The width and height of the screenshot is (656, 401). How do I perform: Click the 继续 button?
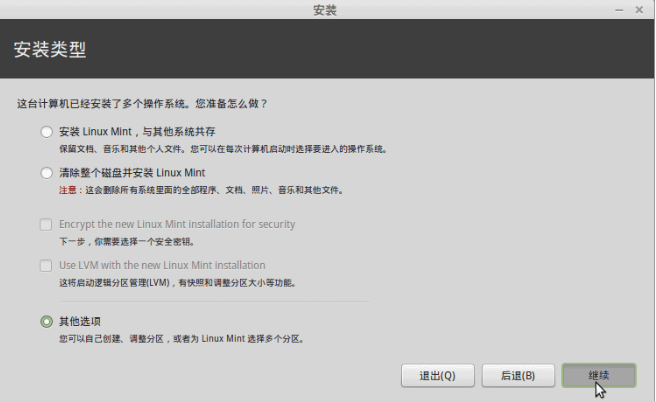click(x=599, y=375)
